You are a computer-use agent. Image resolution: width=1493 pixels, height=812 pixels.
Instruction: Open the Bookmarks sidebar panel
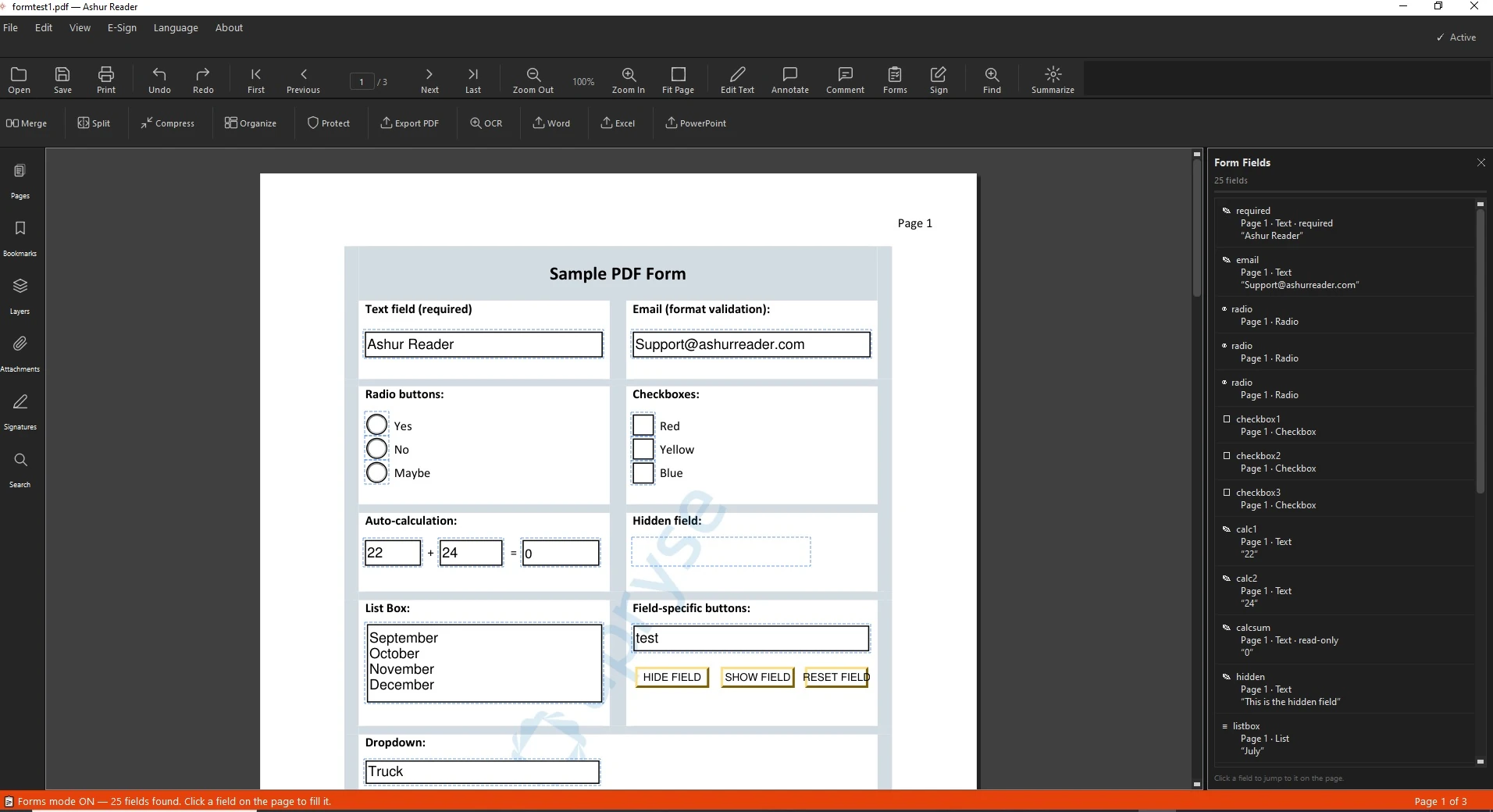[x=20, y=239]
